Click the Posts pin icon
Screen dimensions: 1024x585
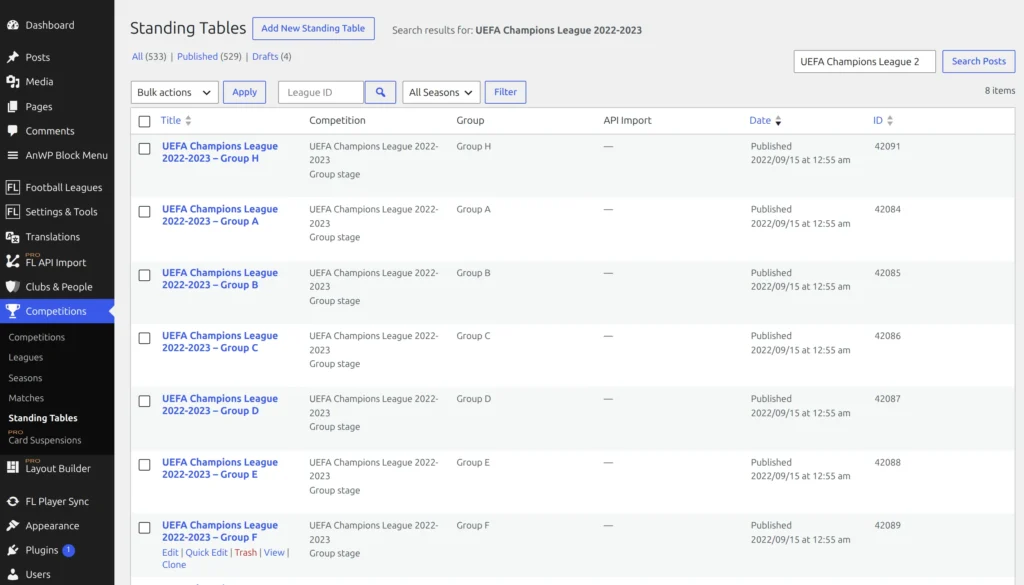click(12, 57)
